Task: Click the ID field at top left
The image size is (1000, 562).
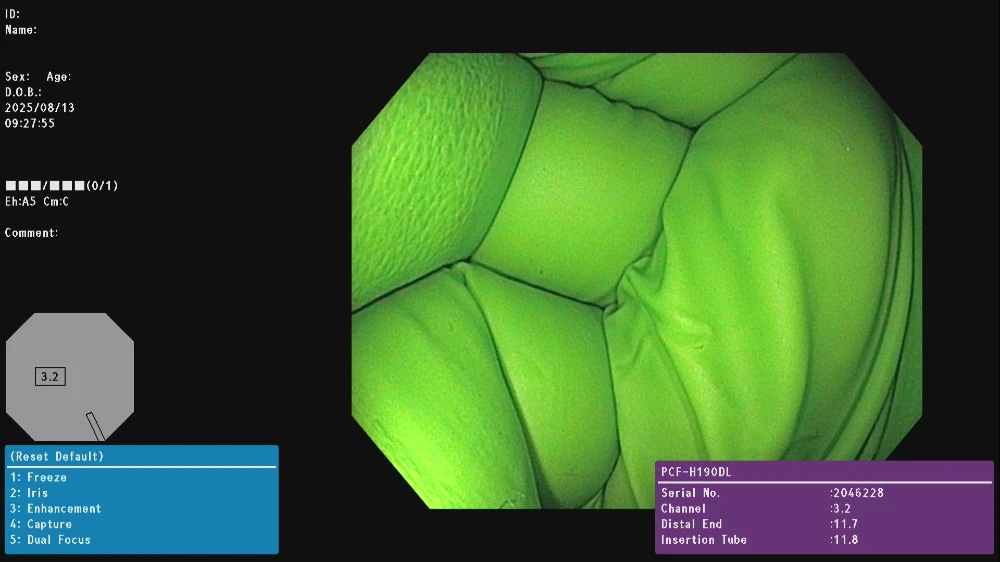Action: tap(12, 14)
